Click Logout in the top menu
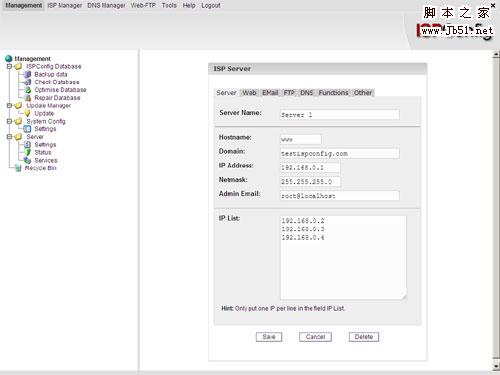 (x=211, y=5)
